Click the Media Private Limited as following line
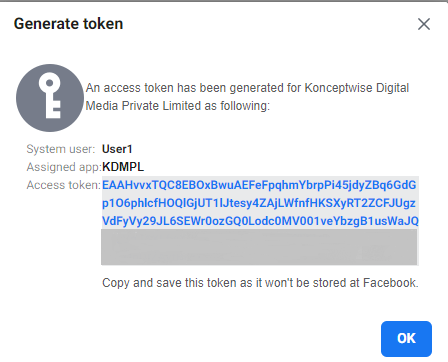448x362 pixels. click(x=178, y=106)
